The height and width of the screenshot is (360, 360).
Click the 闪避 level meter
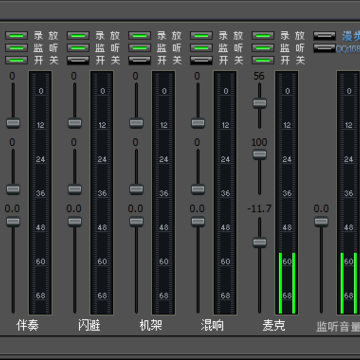[x=102, y=193]
